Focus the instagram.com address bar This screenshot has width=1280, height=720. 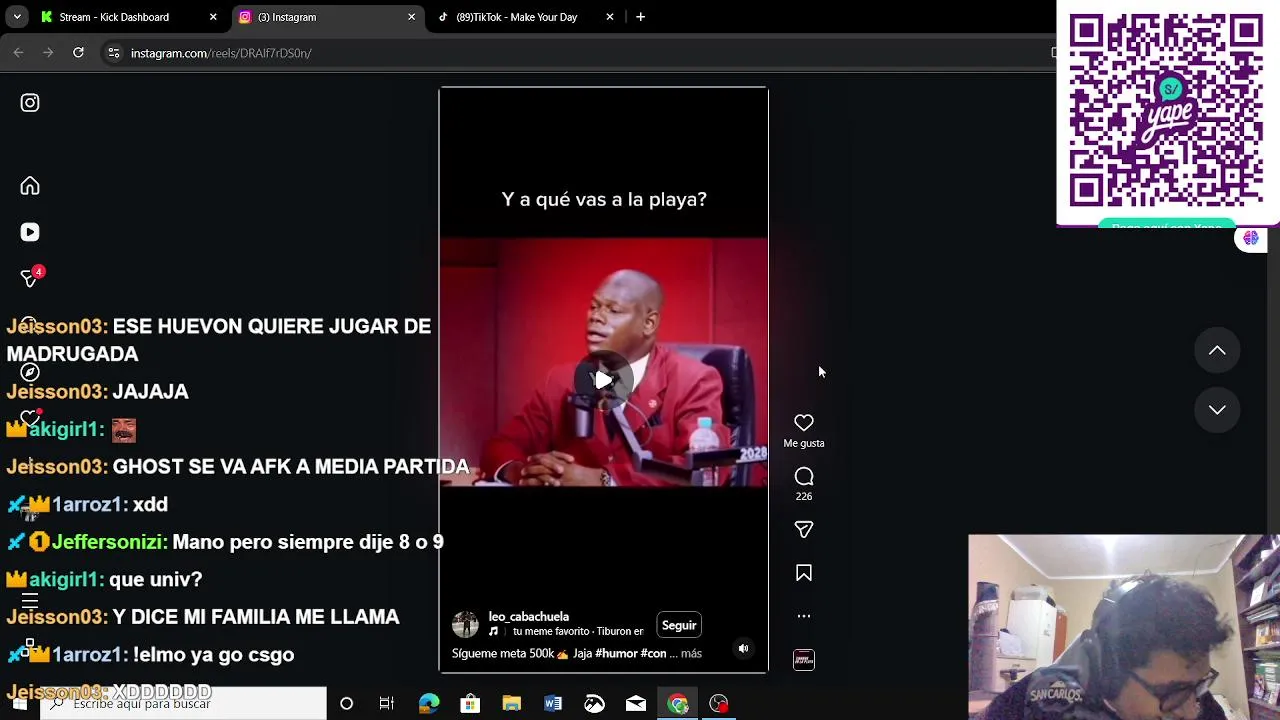580,53
